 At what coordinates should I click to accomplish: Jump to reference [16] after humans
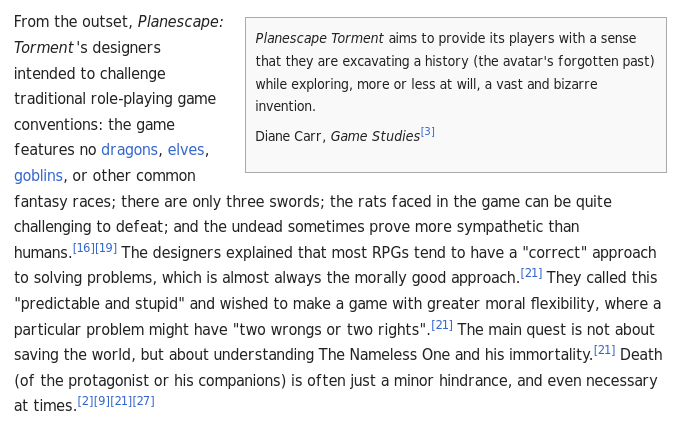pos(84,248)
